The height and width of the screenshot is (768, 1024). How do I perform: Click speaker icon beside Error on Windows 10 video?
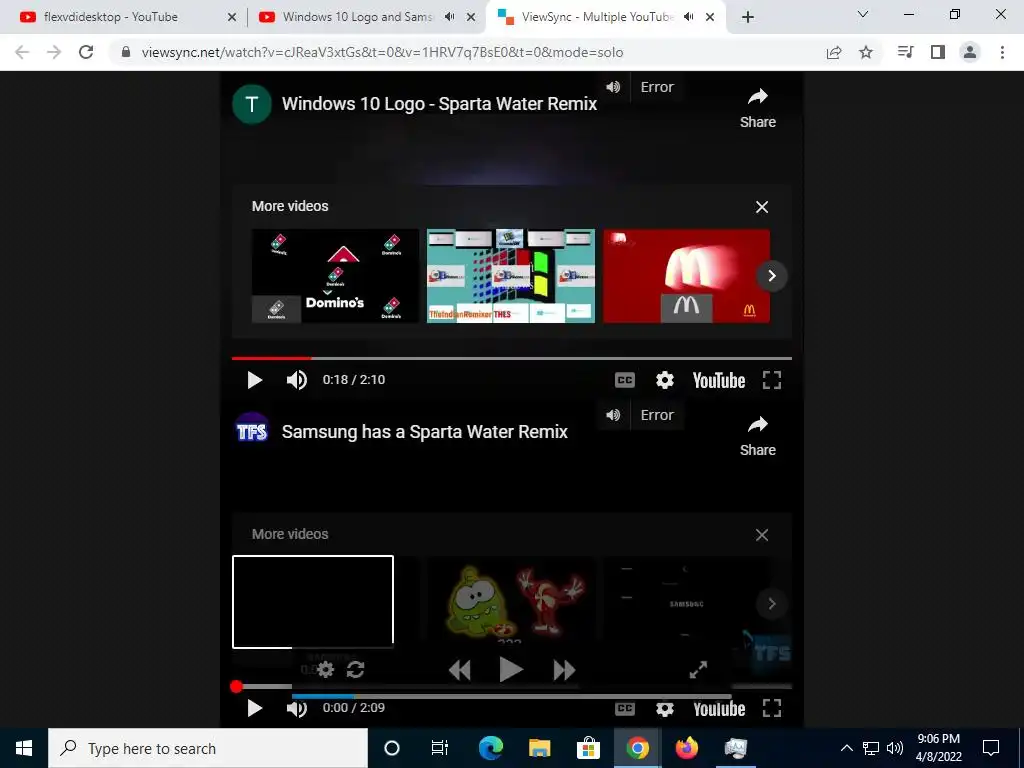pos(613,87)
